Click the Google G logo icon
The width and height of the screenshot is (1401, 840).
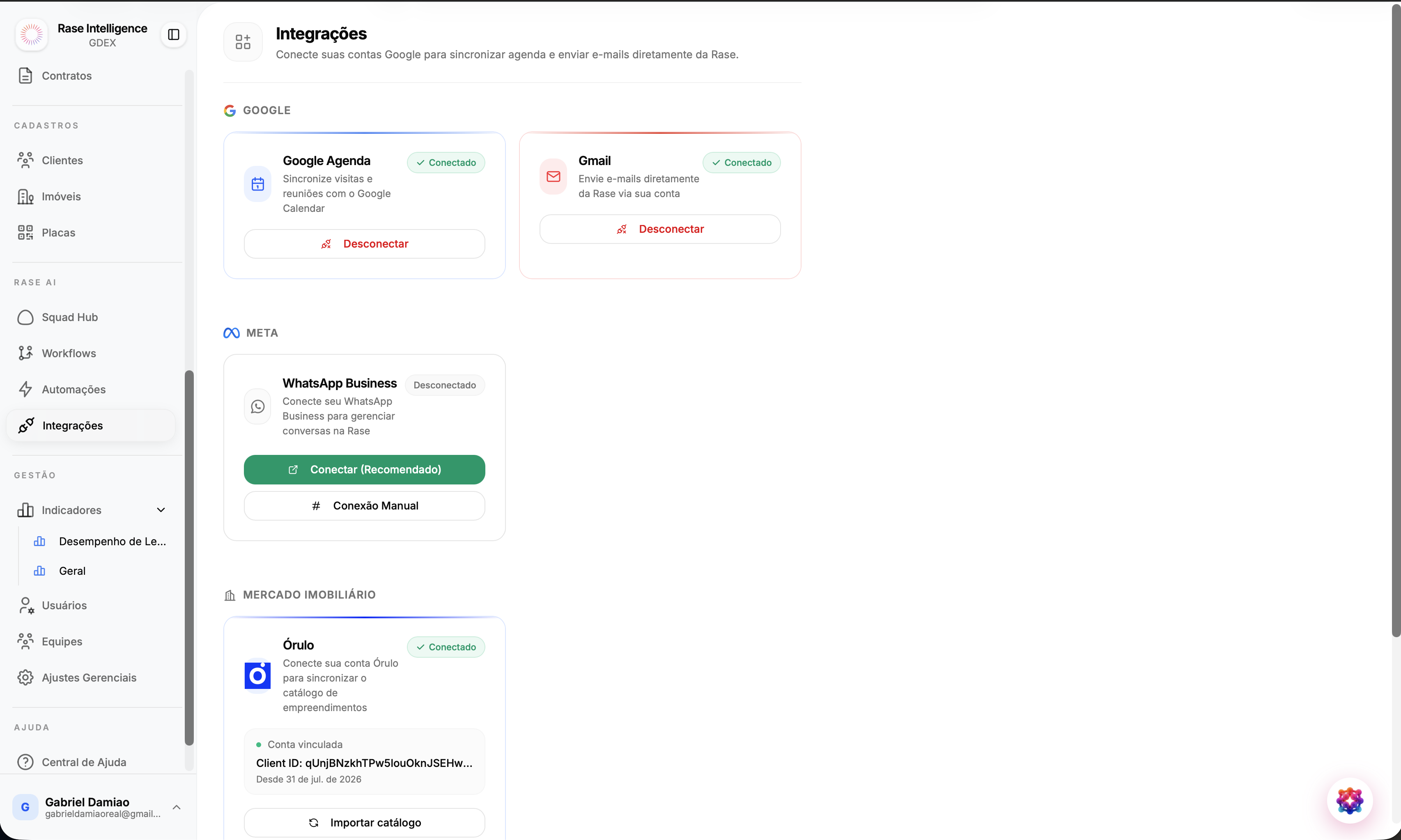230,110
